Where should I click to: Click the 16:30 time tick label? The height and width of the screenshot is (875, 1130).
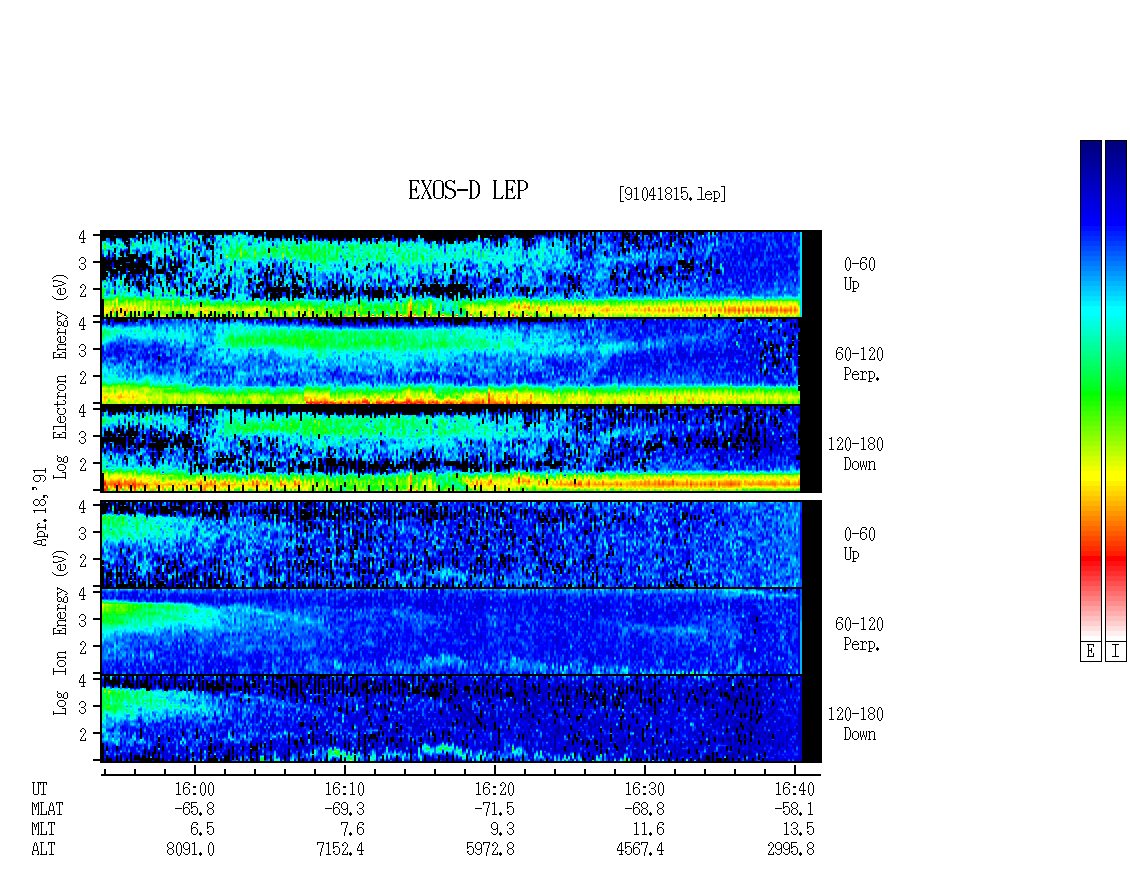(x=644, y=789)
